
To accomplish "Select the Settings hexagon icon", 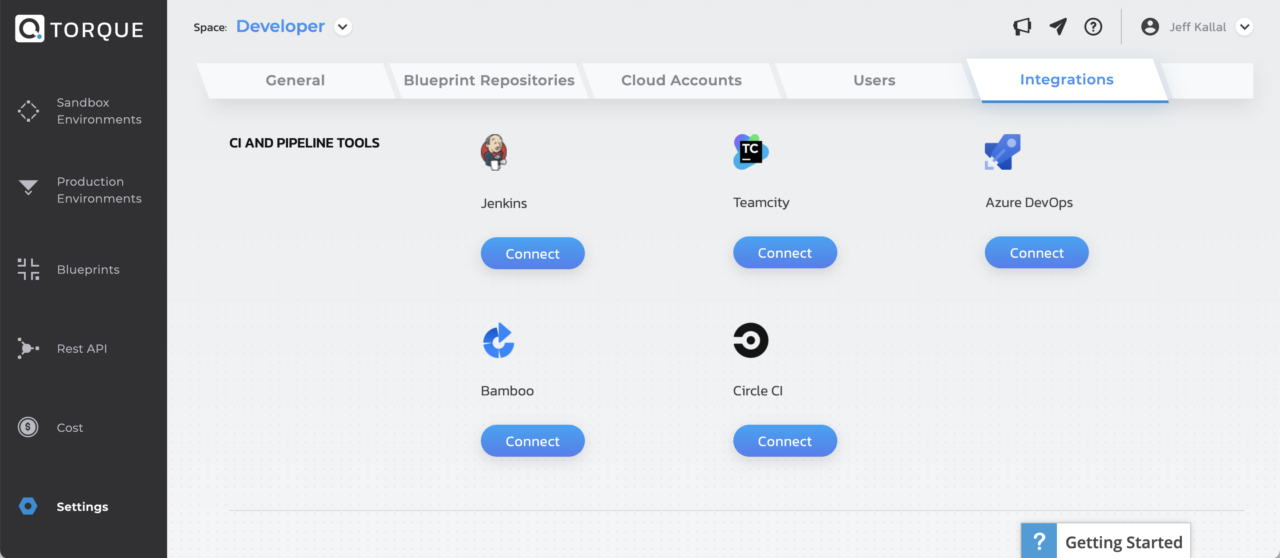I will coord(28,506).
